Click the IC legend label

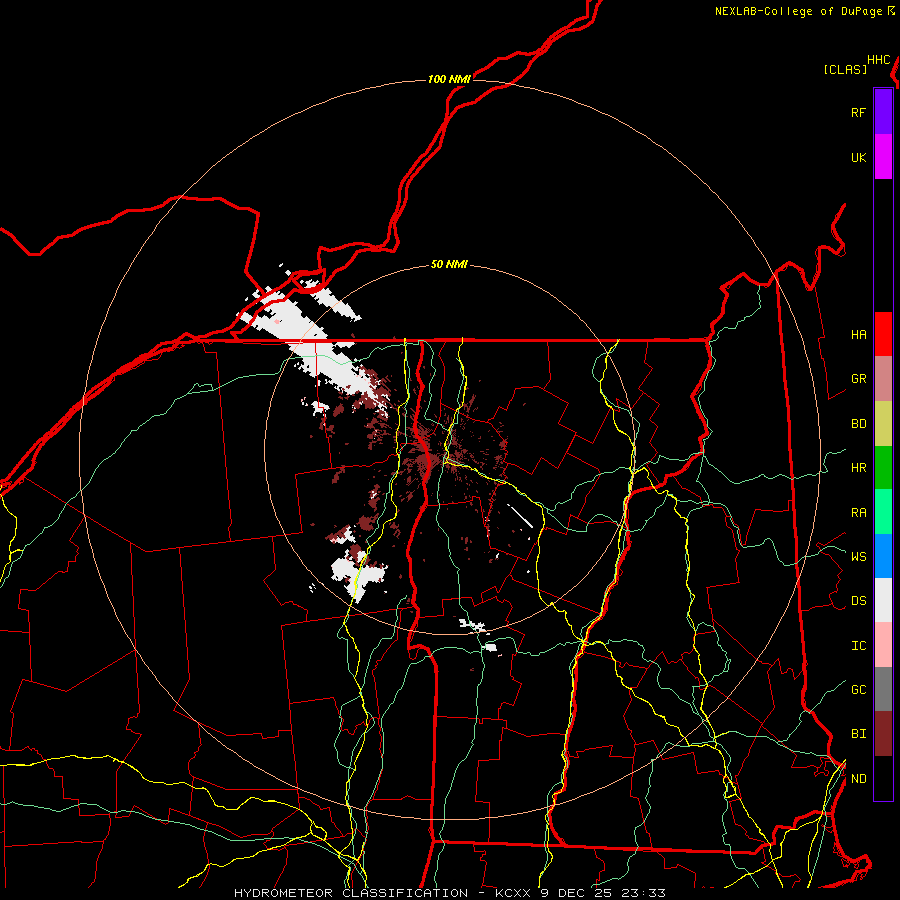coord(858,645)
